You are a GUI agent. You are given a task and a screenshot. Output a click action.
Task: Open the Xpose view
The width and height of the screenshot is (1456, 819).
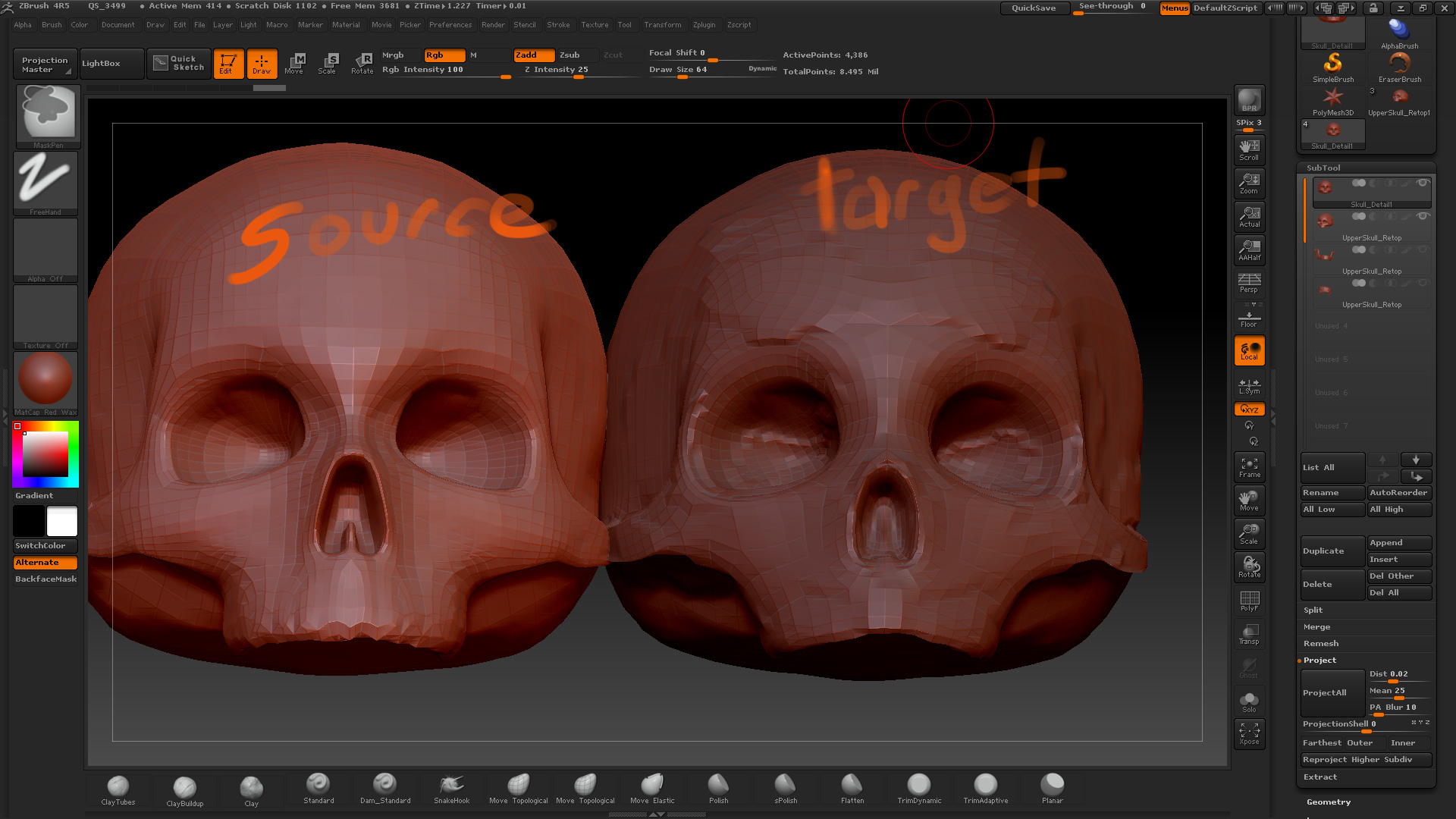click(x=1249, y=733)
